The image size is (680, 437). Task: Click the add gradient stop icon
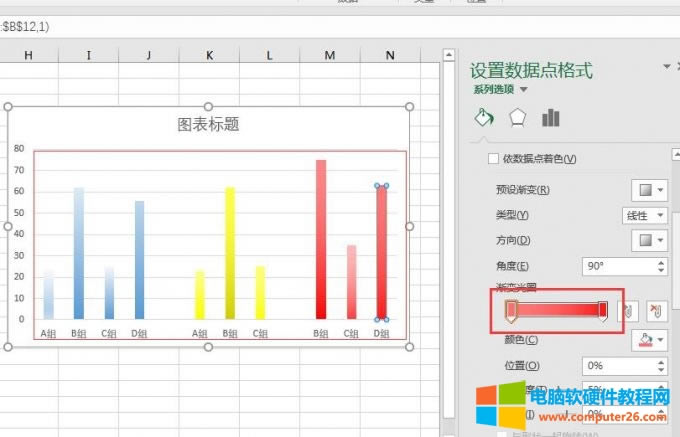click(629, 312)
